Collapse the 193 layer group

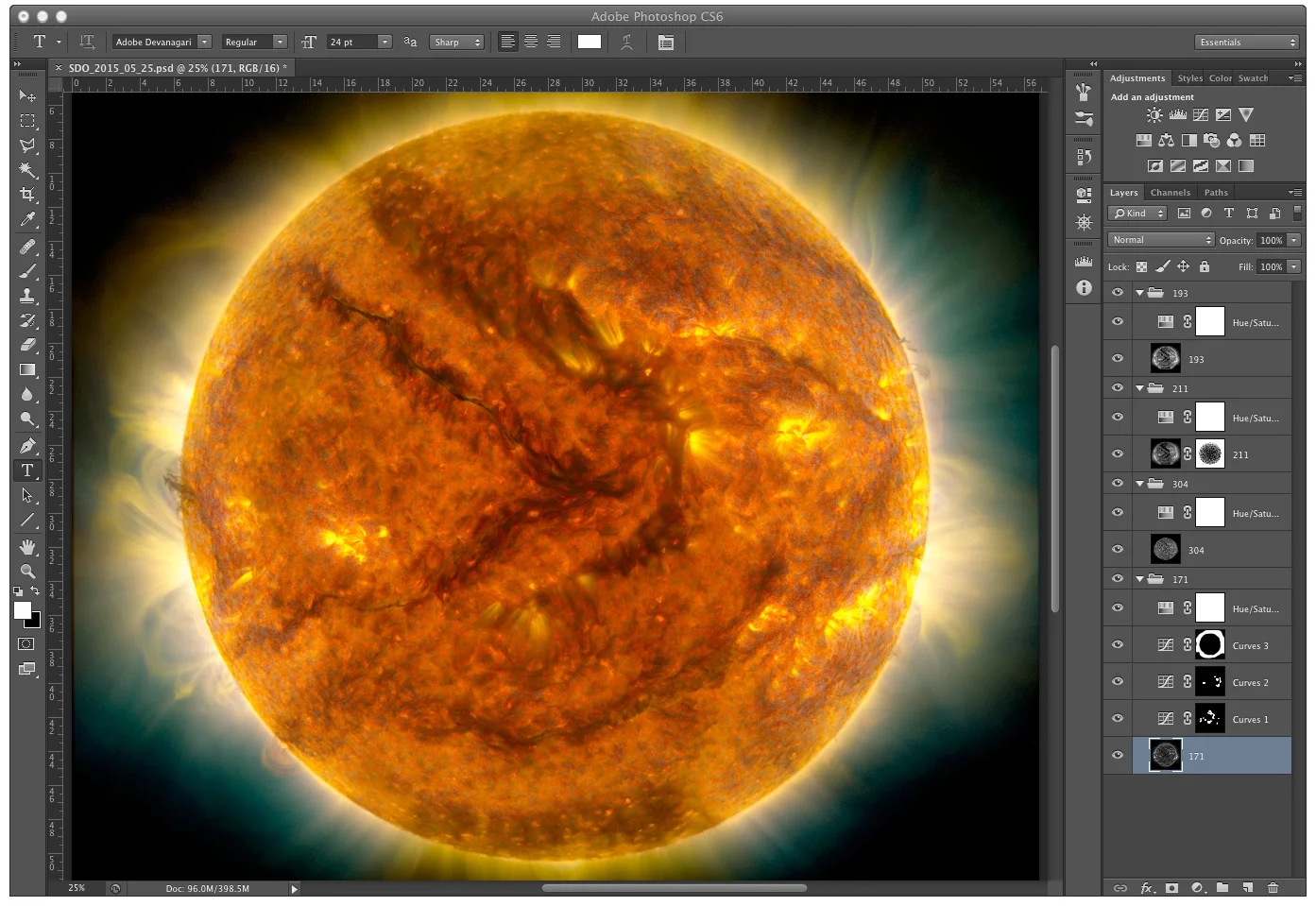coord(1139,293)
